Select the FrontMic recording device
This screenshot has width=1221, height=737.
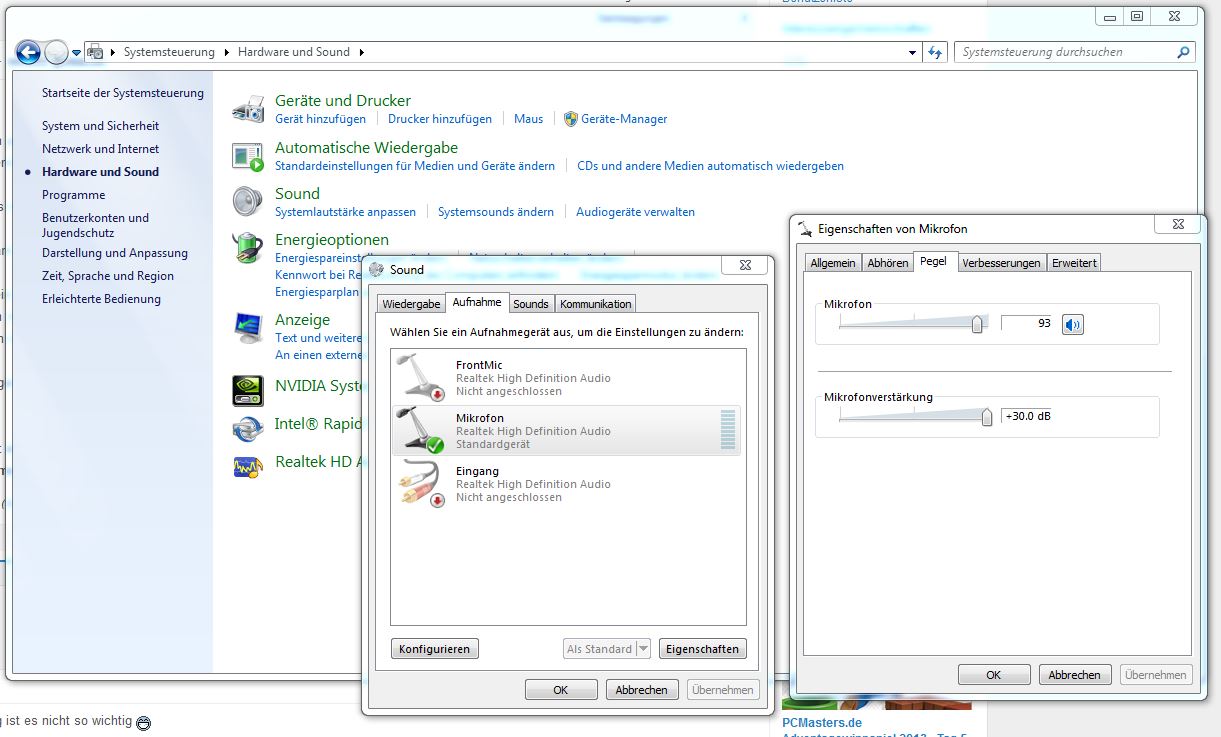coord(567,377)
